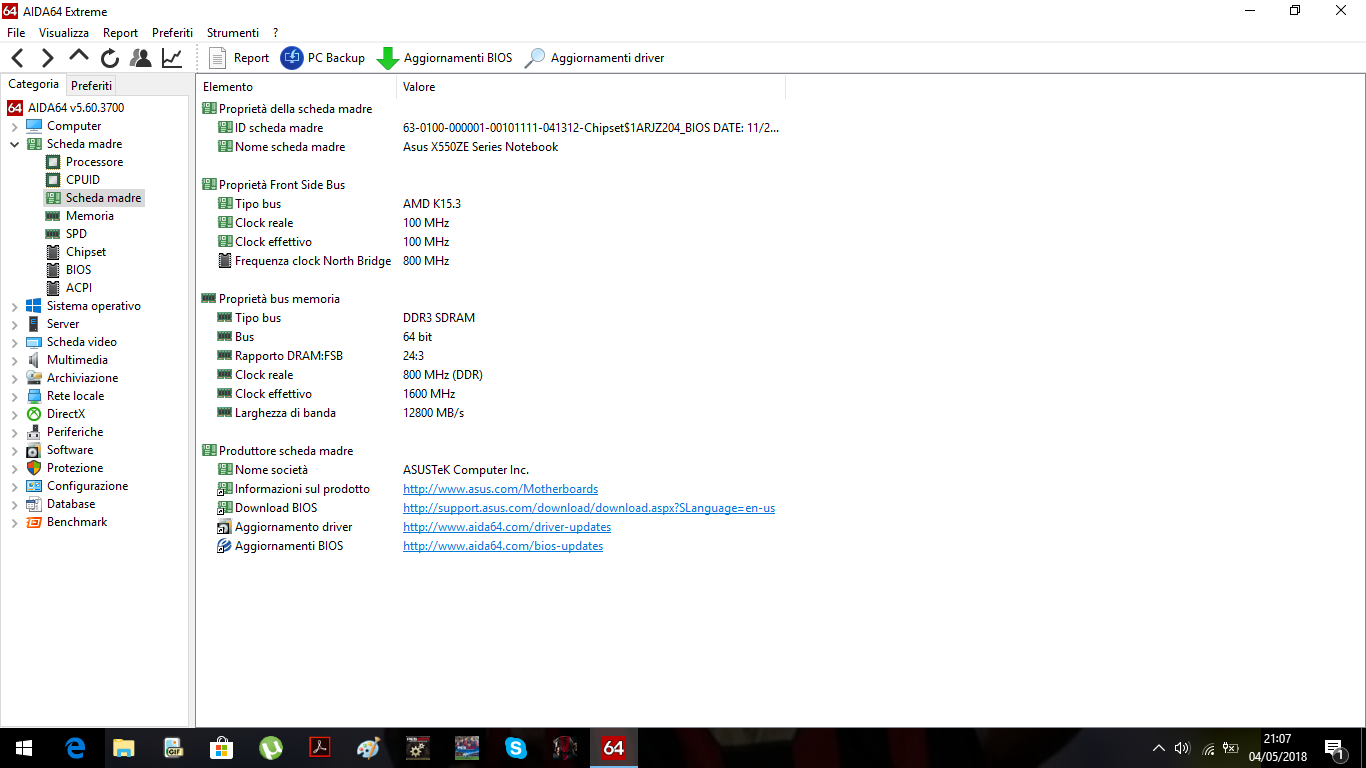
Task: Select Chipset in the tree
Action: pyautogui.click(x=86, y=252)
